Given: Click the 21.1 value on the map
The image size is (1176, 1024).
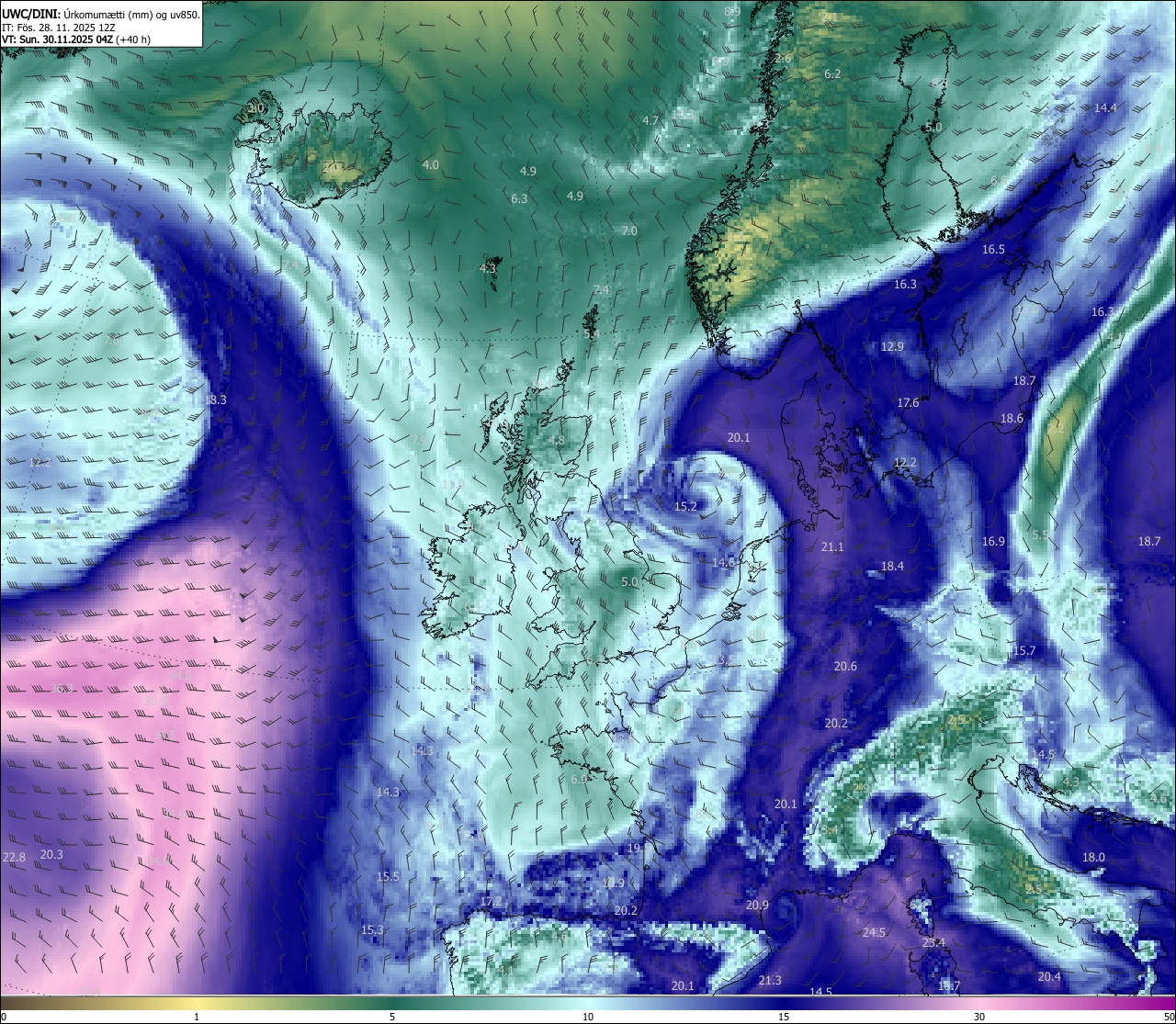Looking at the screenshot, I should (x=831, y=546).
